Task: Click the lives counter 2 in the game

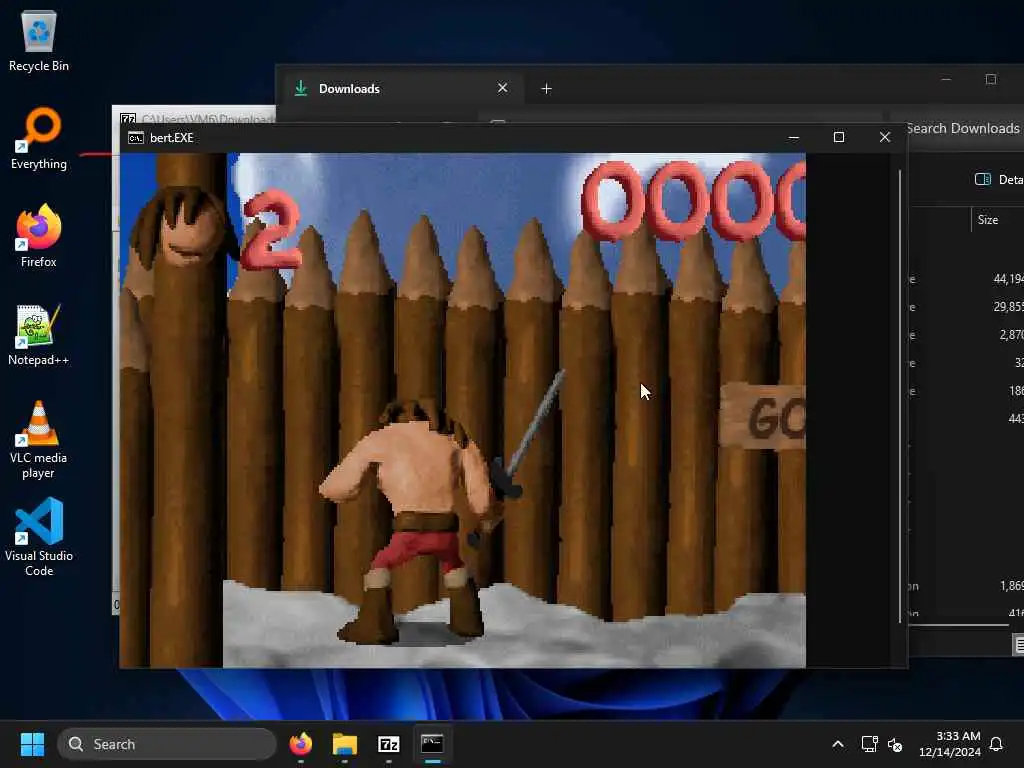Action: coord(272,230)
